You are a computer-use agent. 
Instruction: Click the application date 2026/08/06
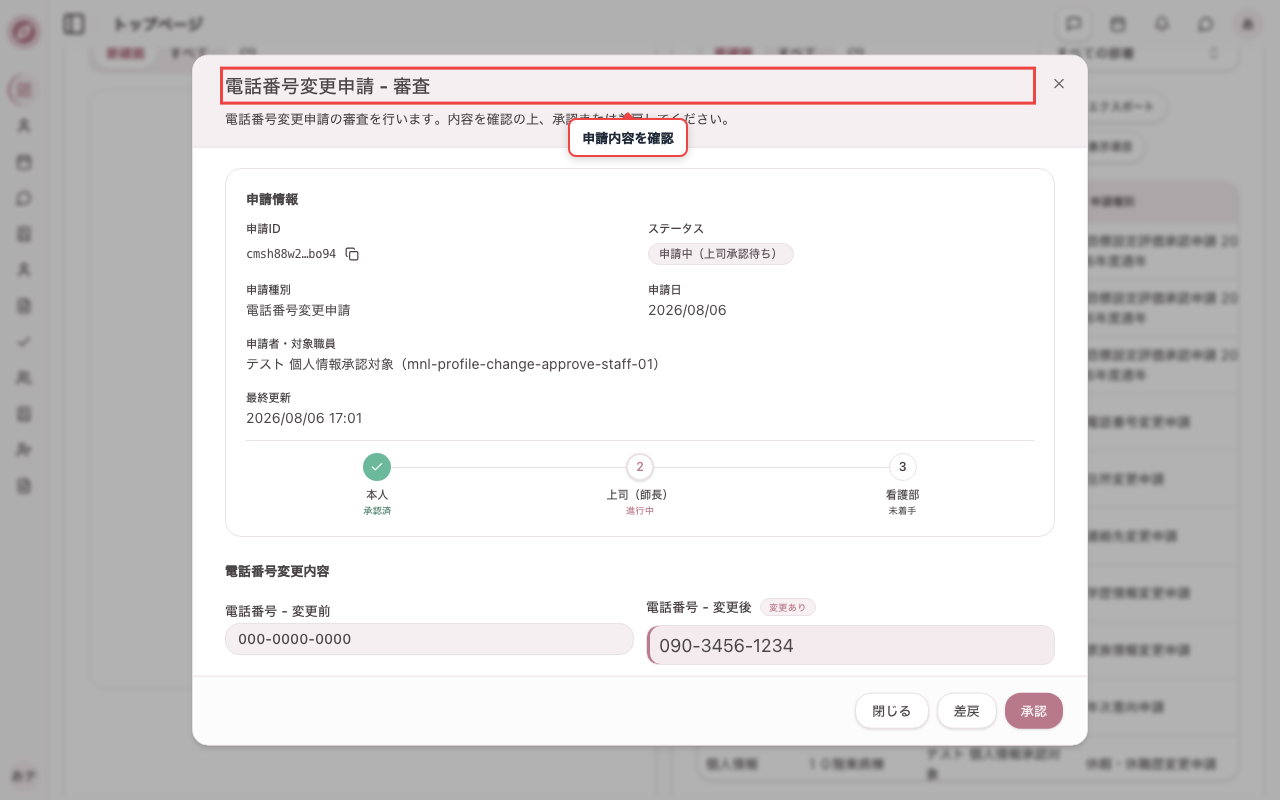pos(687,310)
